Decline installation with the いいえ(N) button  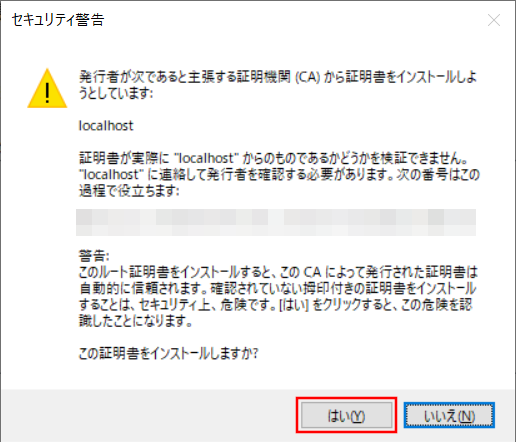[449, 415]
